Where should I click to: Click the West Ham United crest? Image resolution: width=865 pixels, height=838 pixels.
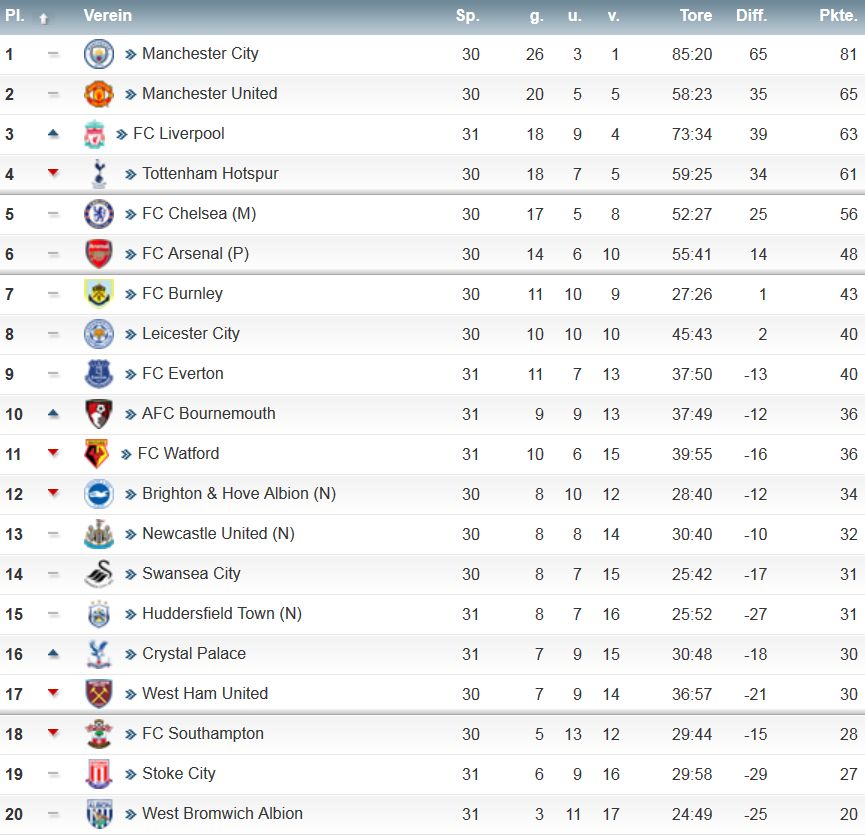pos(99,694)
